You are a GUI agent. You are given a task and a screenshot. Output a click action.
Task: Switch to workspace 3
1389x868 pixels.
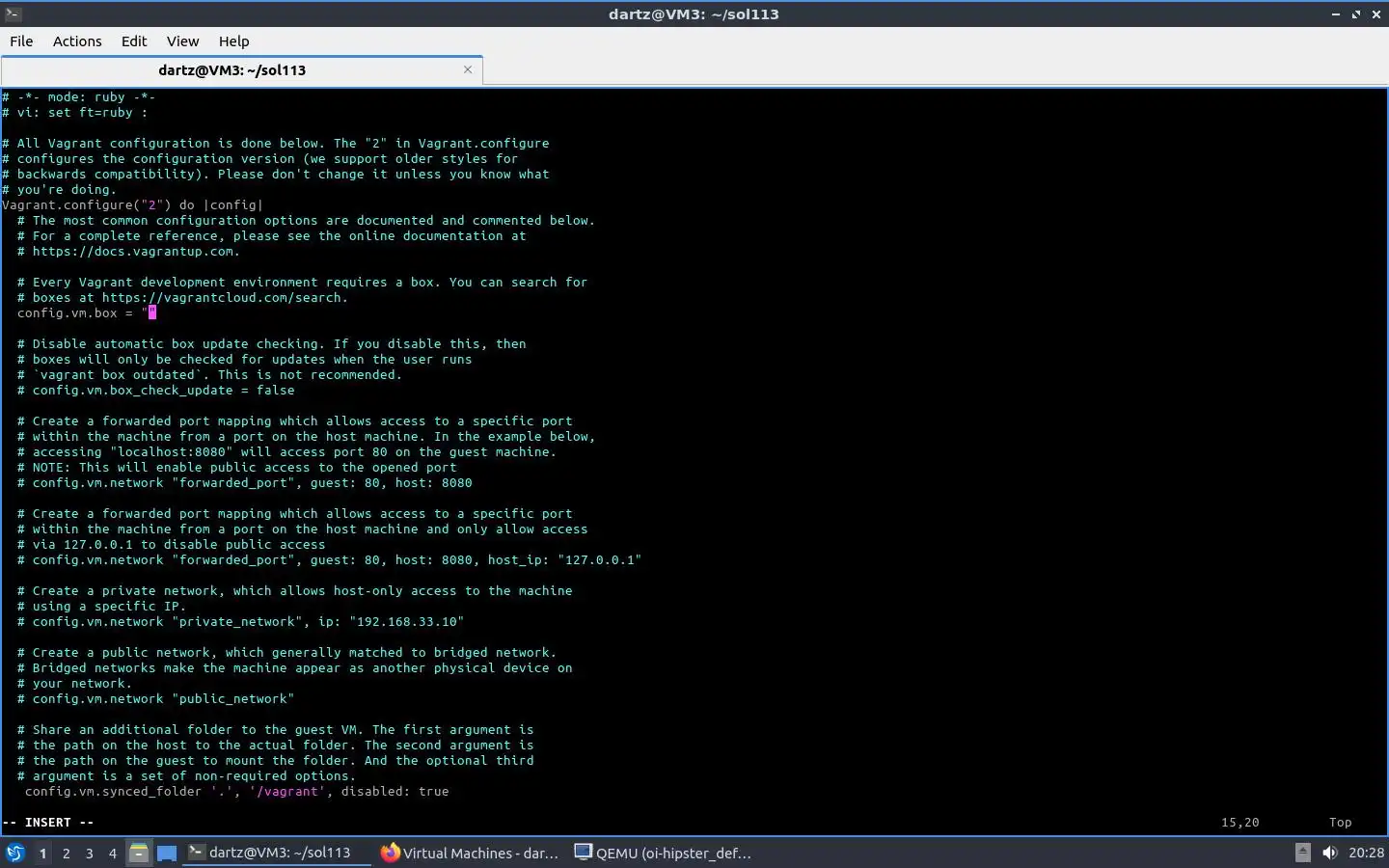[x=89, y=853]
